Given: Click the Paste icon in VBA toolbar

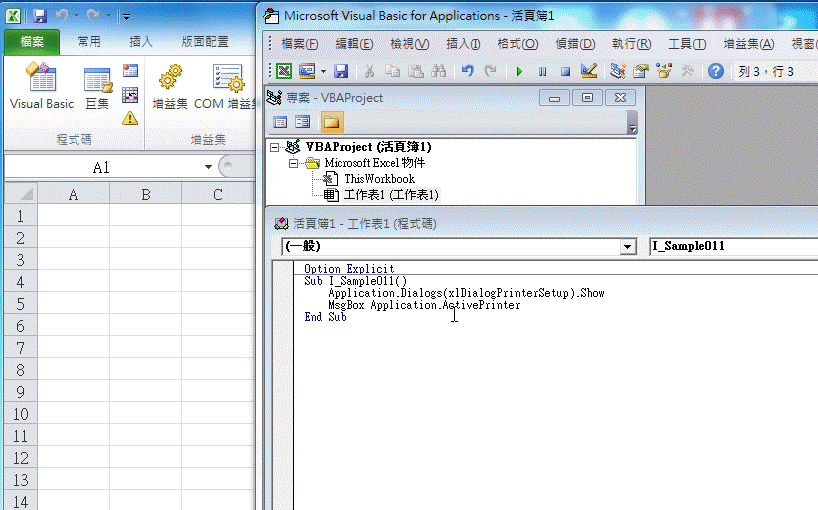Looking at the screenshot, I should click(415, 71).
